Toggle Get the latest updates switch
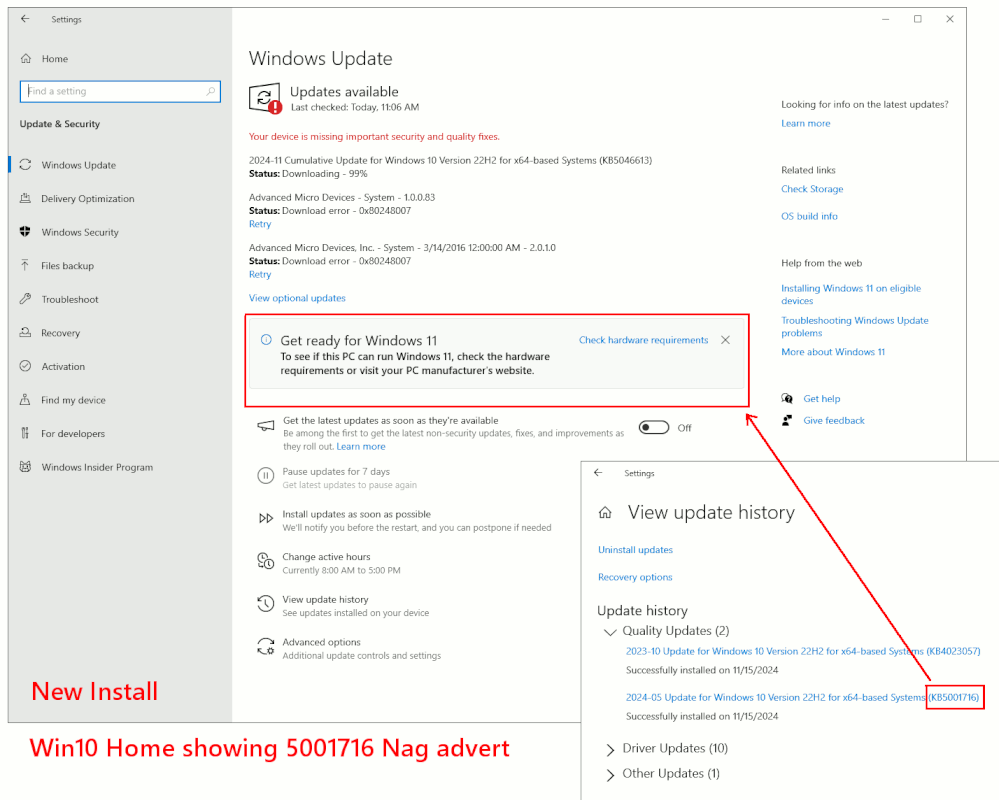Screen dimensions: 999x800 654,427
